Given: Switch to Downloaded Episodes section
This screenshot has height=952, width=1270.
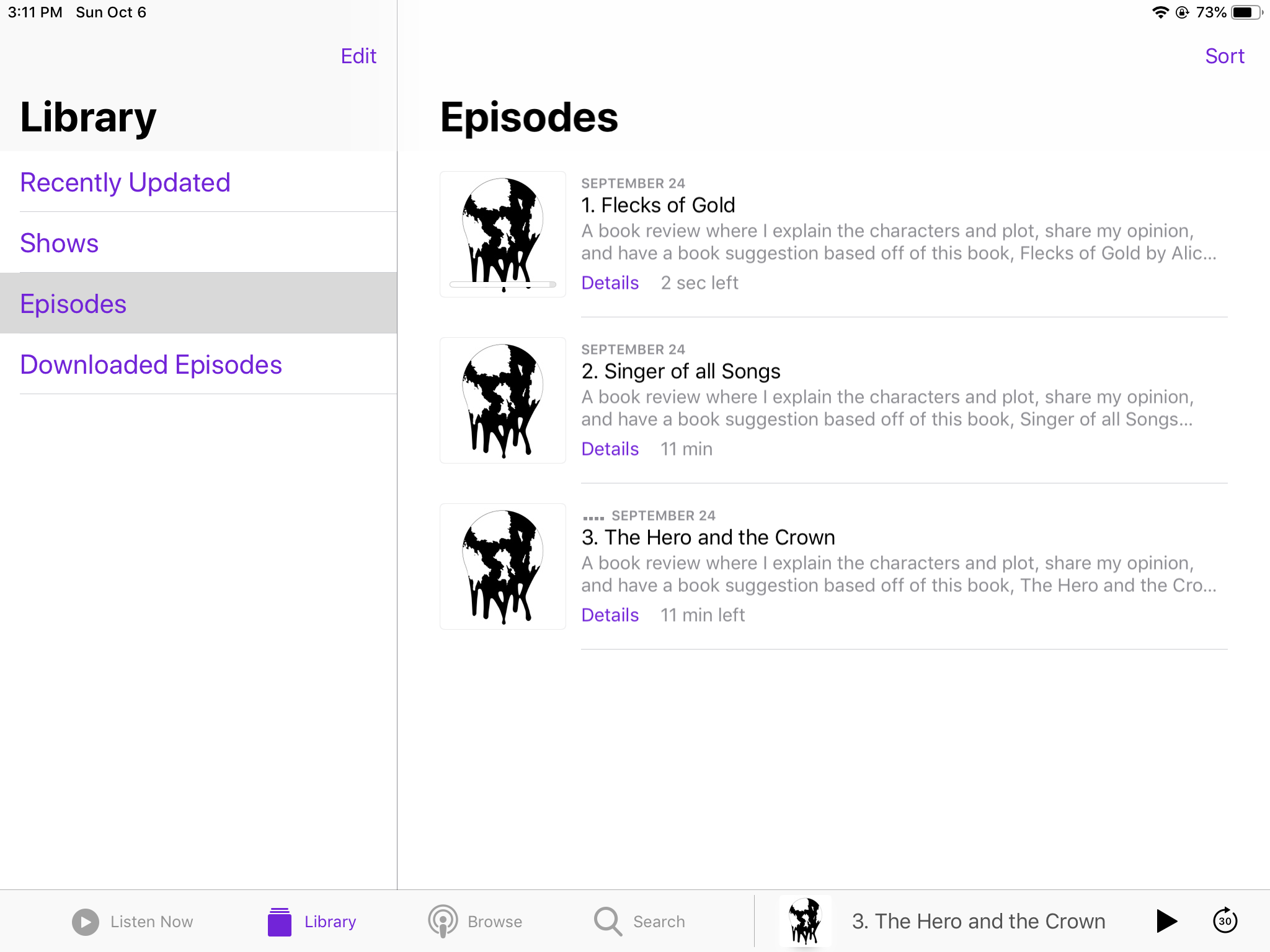Looking at the screenshot, I should point(151,364).
